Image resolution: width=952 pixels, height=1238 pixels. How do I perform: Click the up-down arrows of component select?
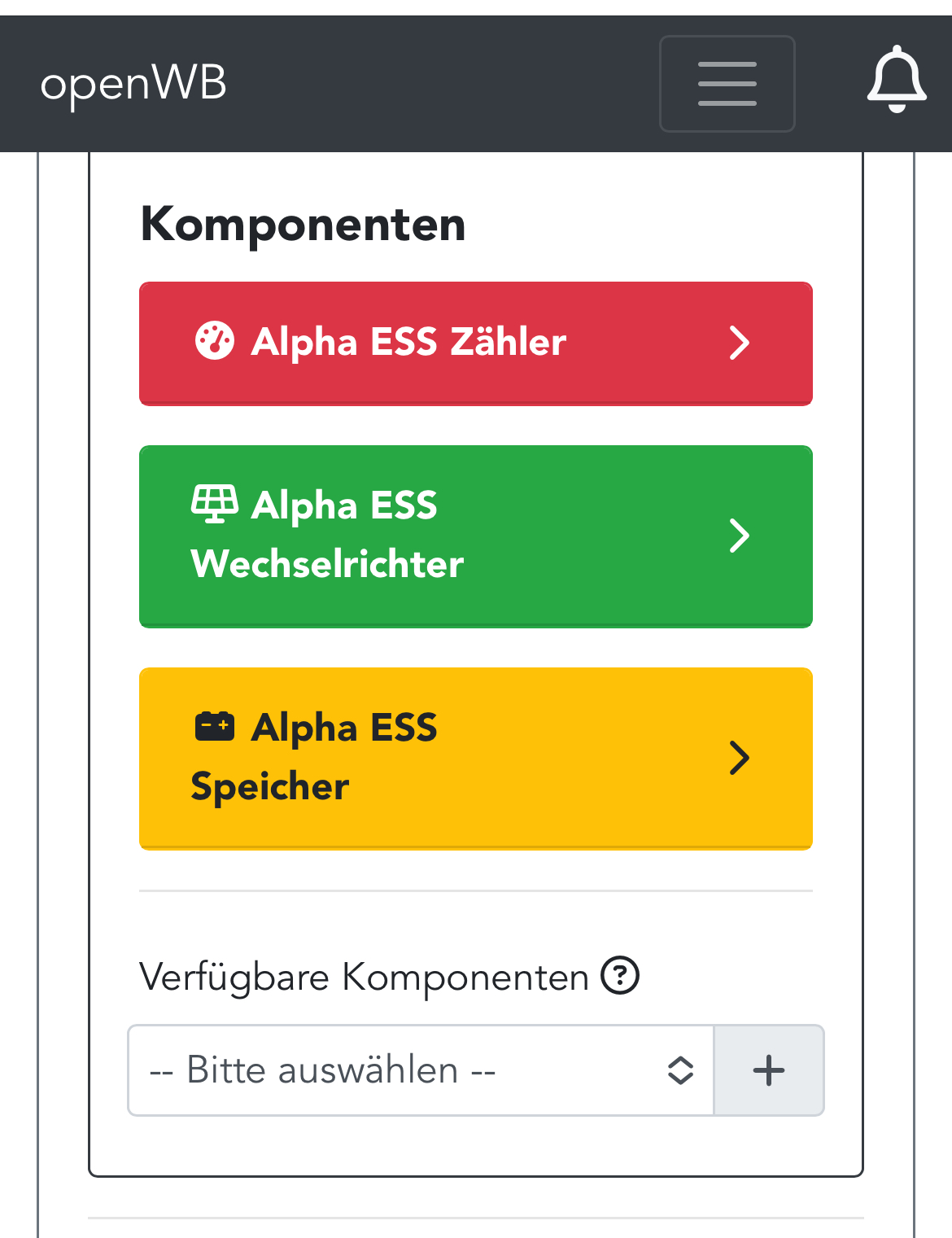680,1070
